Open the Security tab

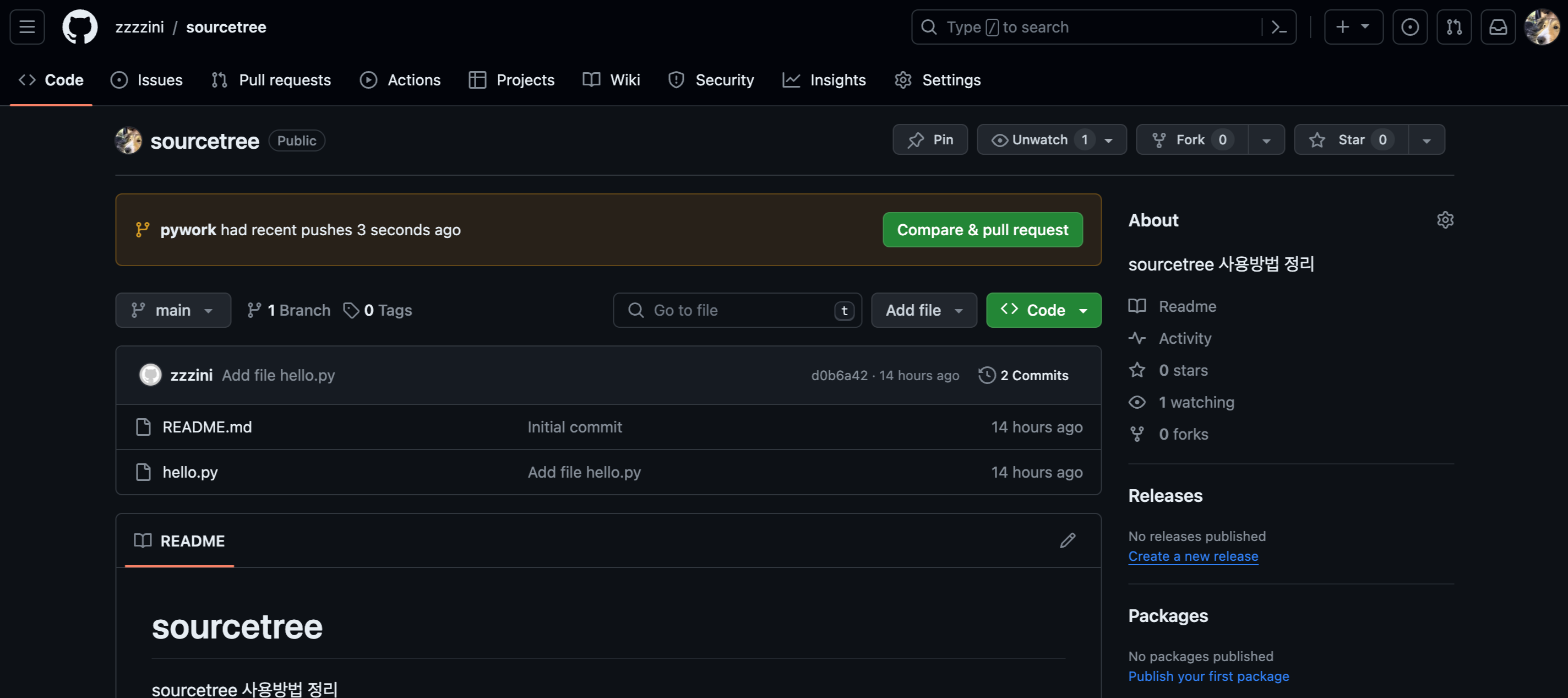point(711,80)
